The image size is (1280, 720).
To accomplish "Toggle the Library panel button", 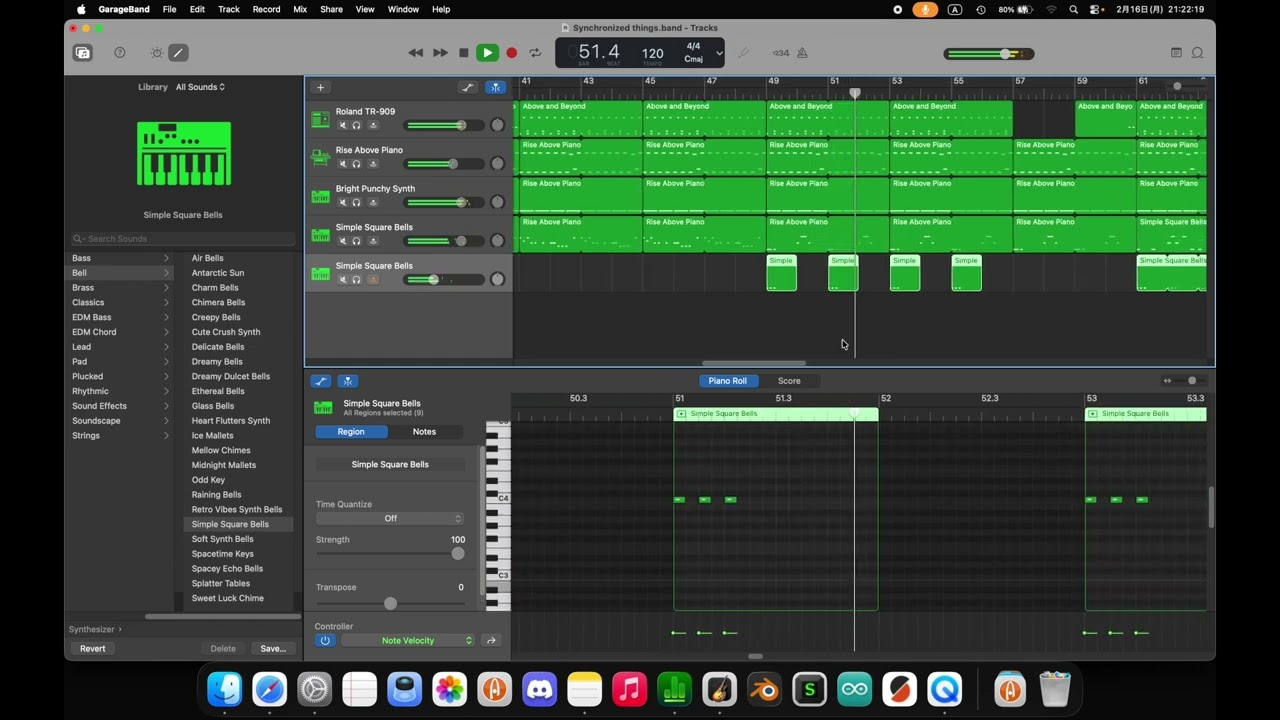I will tap(82, 53).
